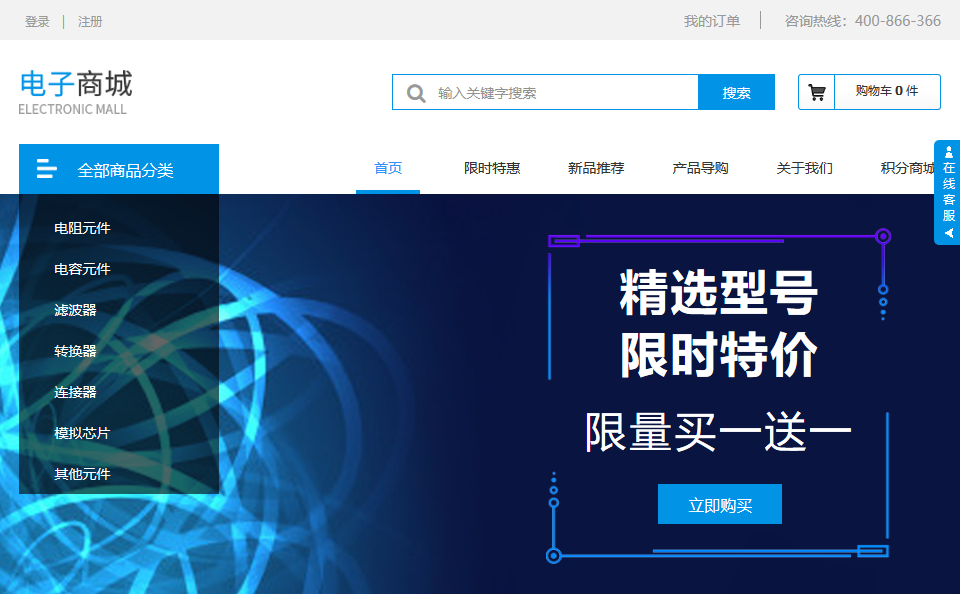Open the 在线客服 side widget

click(948, 192)
